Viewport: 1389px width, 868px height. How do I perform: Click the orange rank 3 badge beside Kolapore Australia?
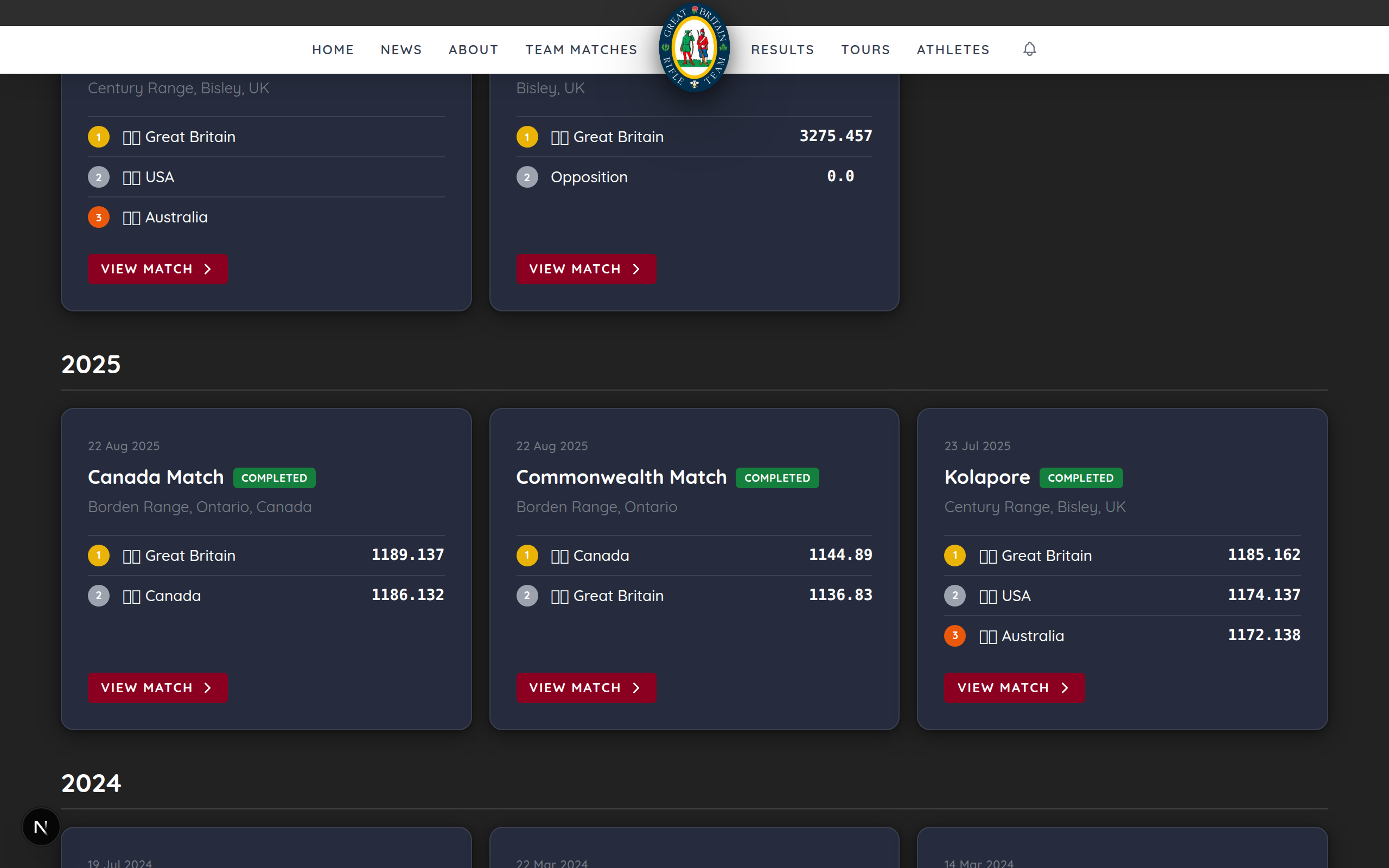point(955,635)
